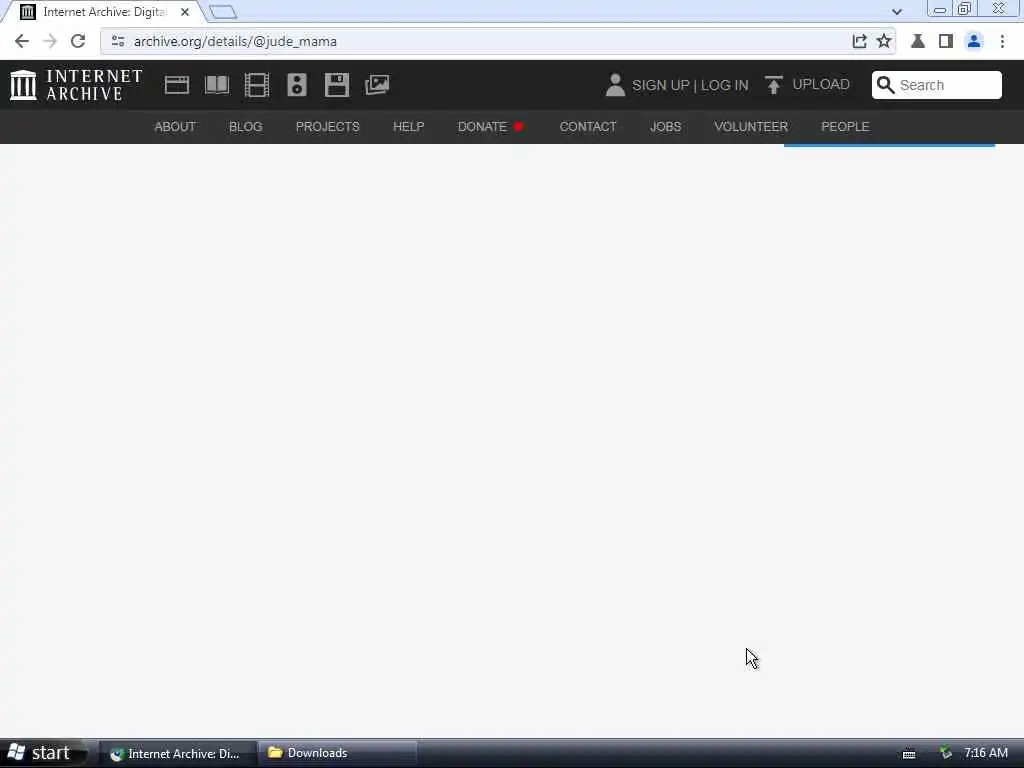Open Chrome Labs flask icon
Screen dimensions: 1024x768
point(918,41)
